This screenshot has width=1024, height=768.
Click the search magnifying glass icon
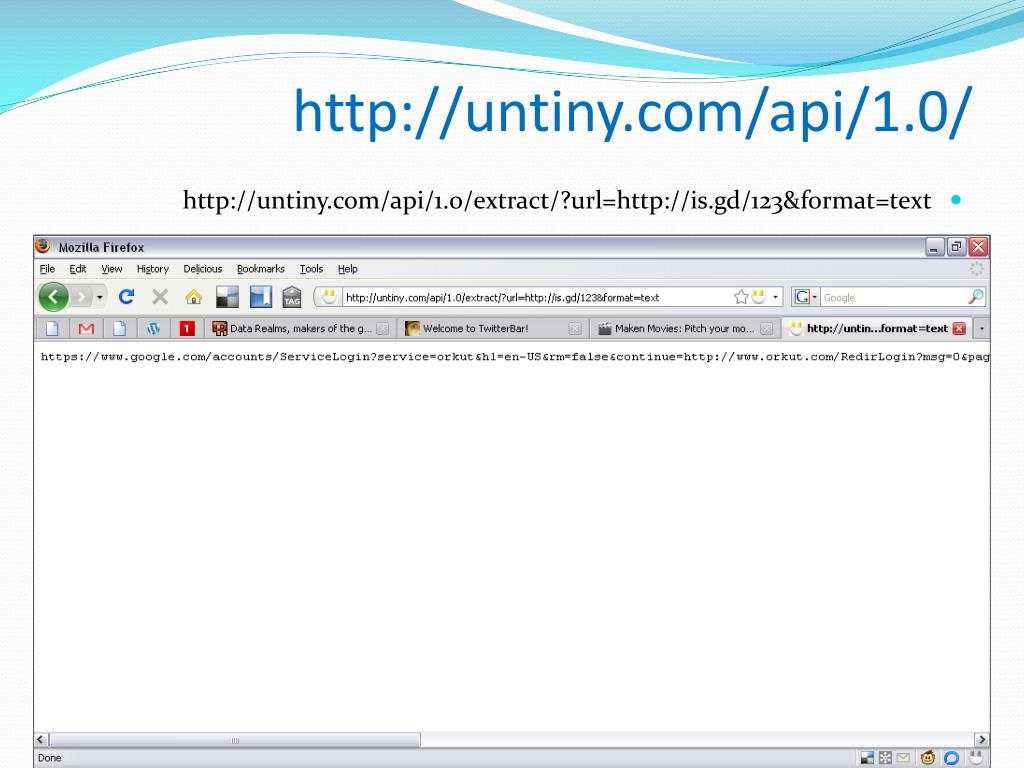click(x=976, y=297)
